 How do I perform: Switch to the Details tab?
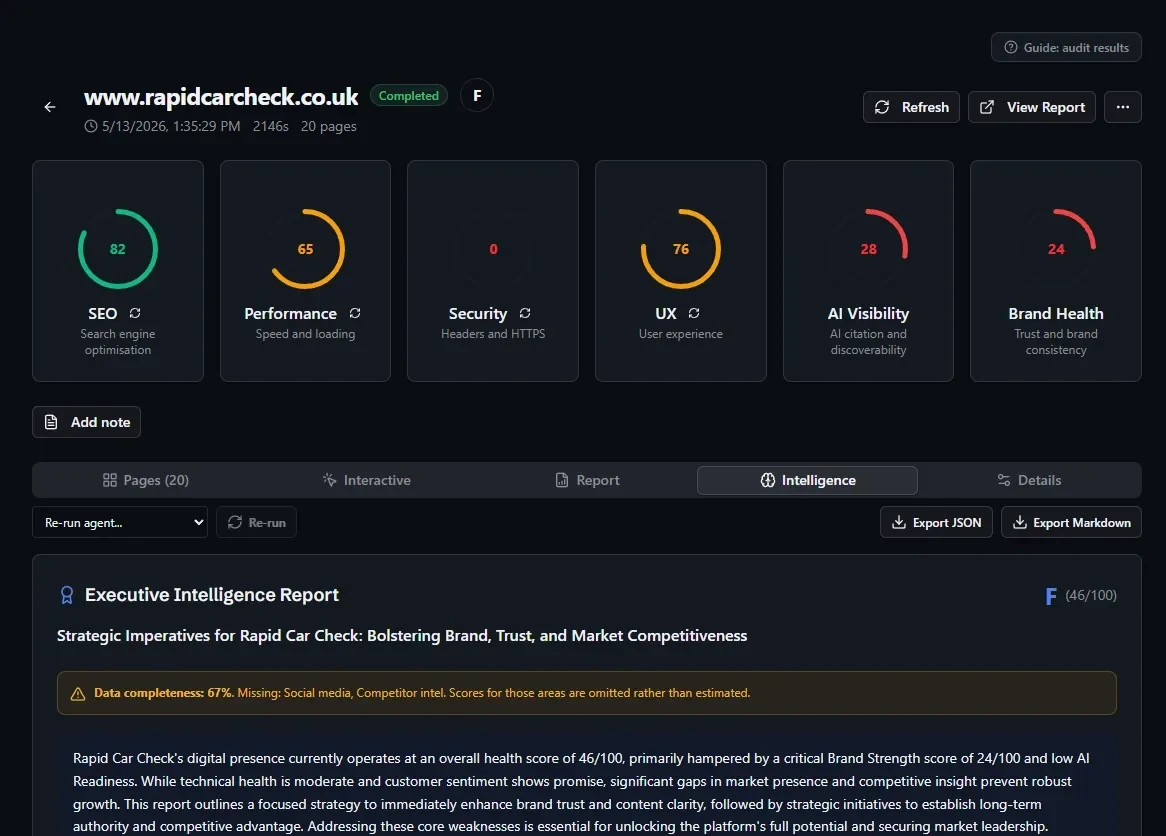1029,480
